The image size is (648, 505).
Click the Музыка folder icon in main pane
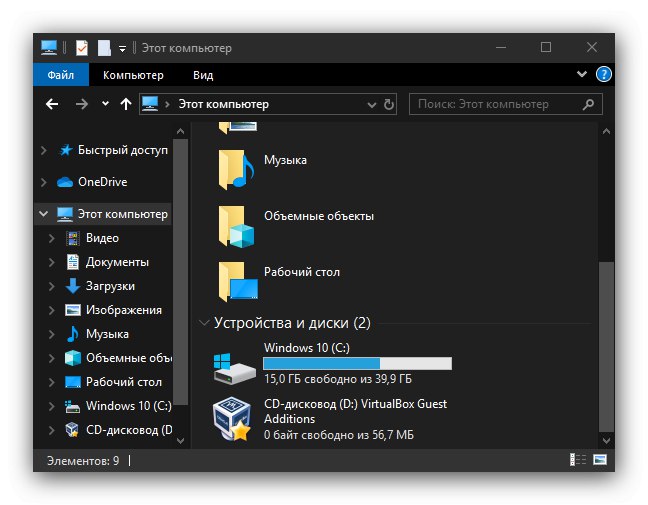(236, 170)
